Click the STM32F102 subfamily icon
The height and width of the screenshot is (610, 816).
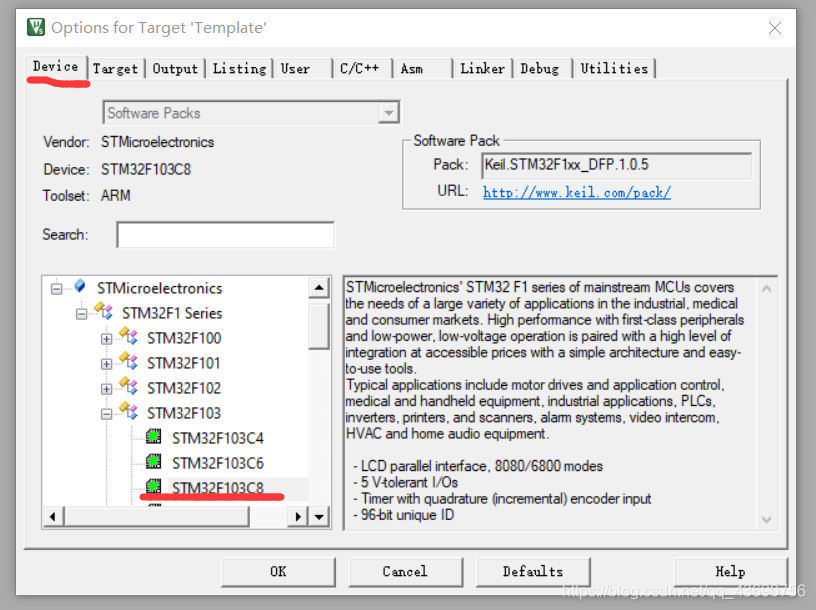point(129,386)
